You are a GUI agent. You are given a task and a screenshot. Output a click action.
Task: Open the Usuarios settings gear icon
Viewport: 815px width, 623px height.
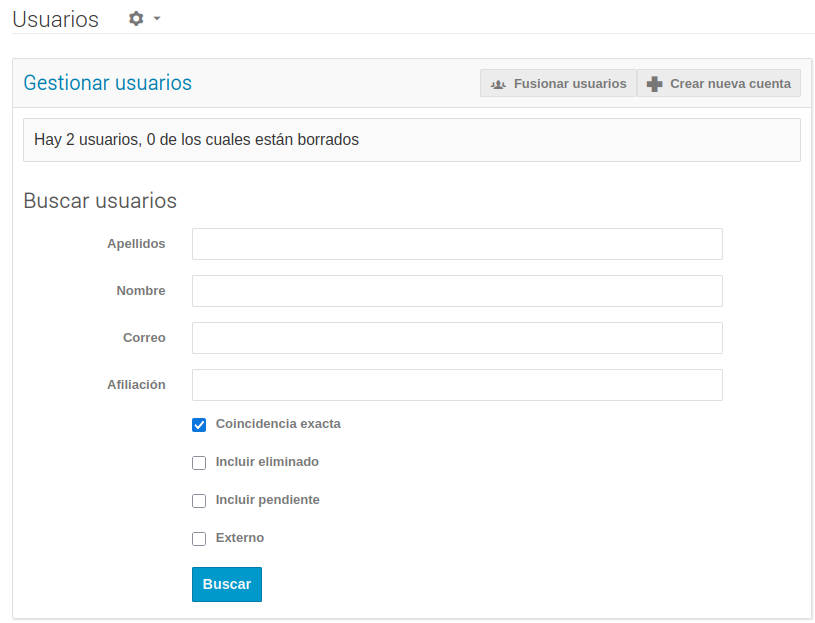coord(136,19)
